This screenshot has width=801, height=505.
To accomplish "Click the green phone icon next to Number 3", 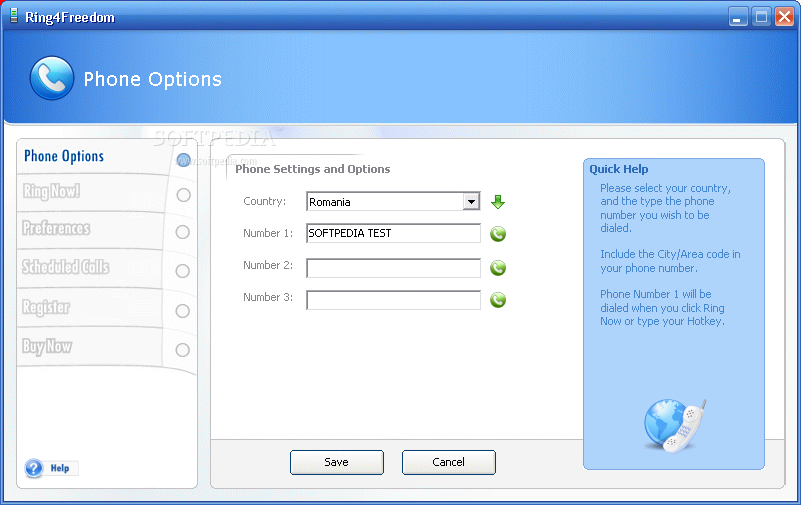I will tap(498, 300).
